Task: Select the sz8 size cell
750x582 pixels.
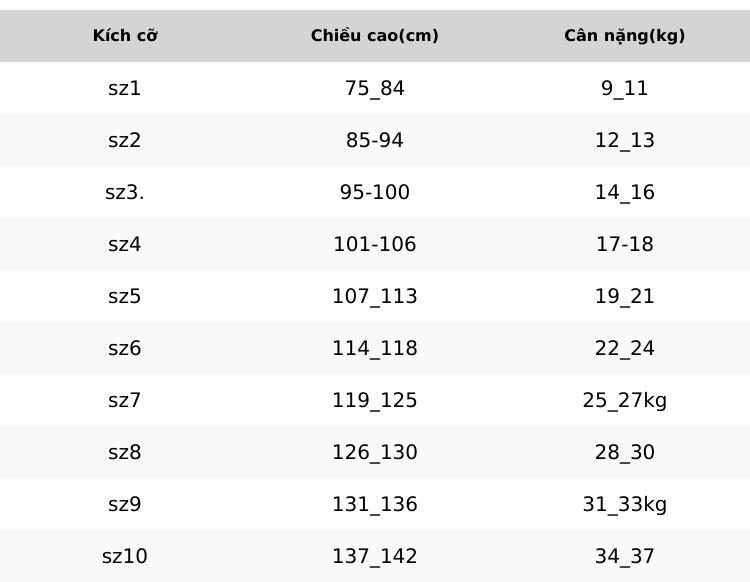Action: point(124,452)
